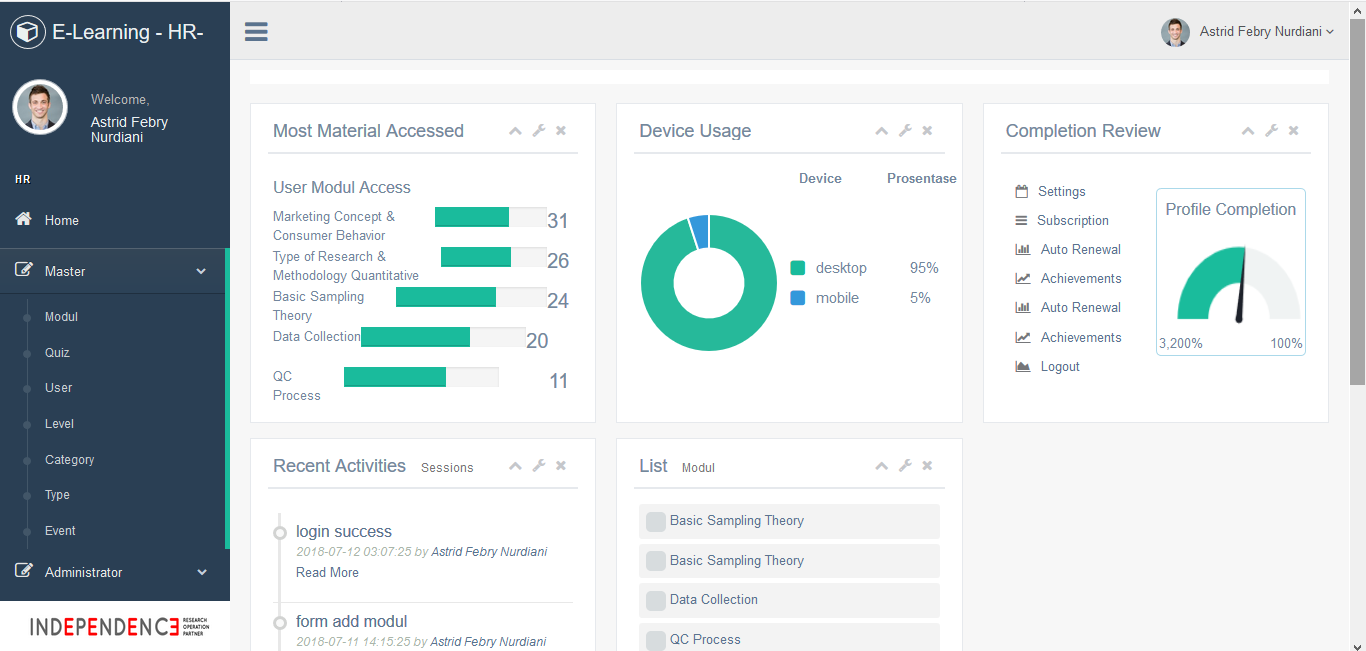Click the Settings calendar icon
The width and height of the screenshot is (1366, 651).
tap(1021, 191)
